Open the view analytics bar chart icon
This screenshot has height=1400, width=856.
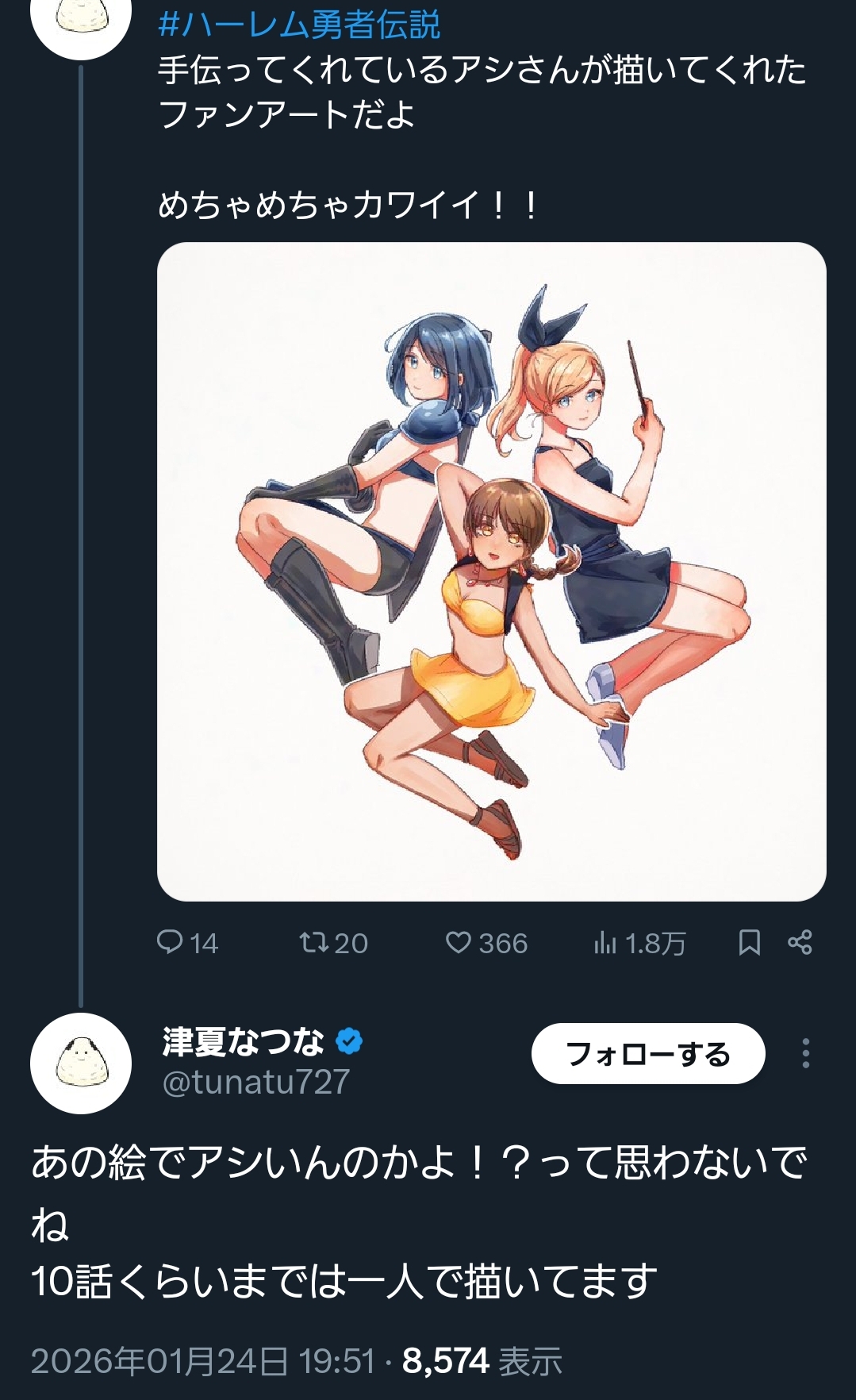point(605,942)
